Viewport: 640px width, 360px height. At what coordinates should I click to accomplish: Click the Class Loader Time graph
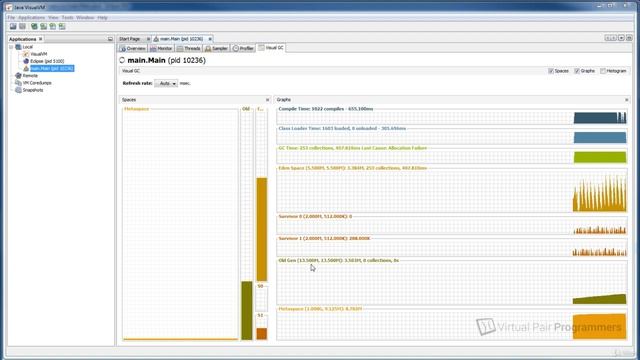(452, 138)
